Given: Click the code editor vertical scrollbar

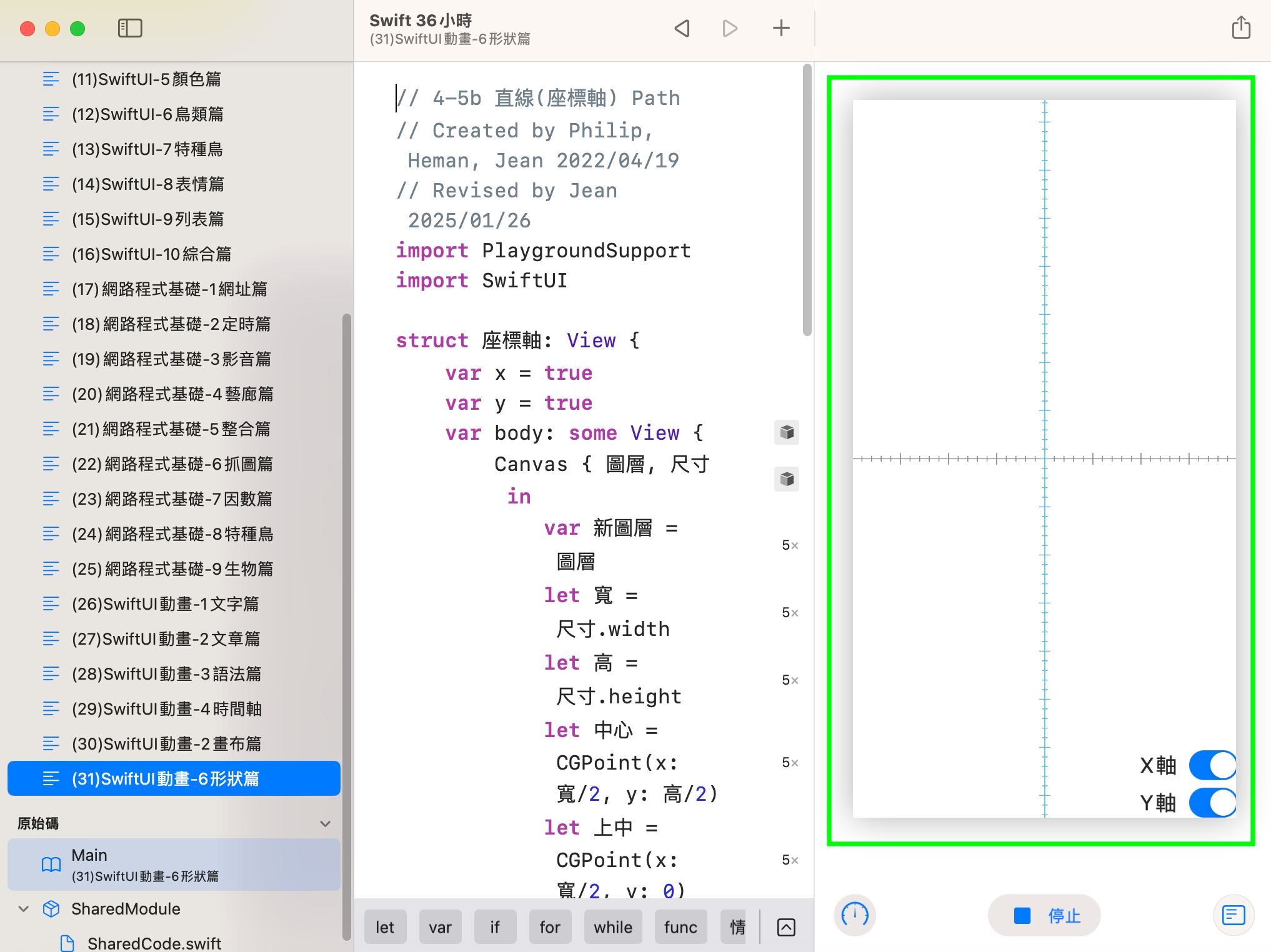Looking at the screenshot, I should [x=807, y=200].
